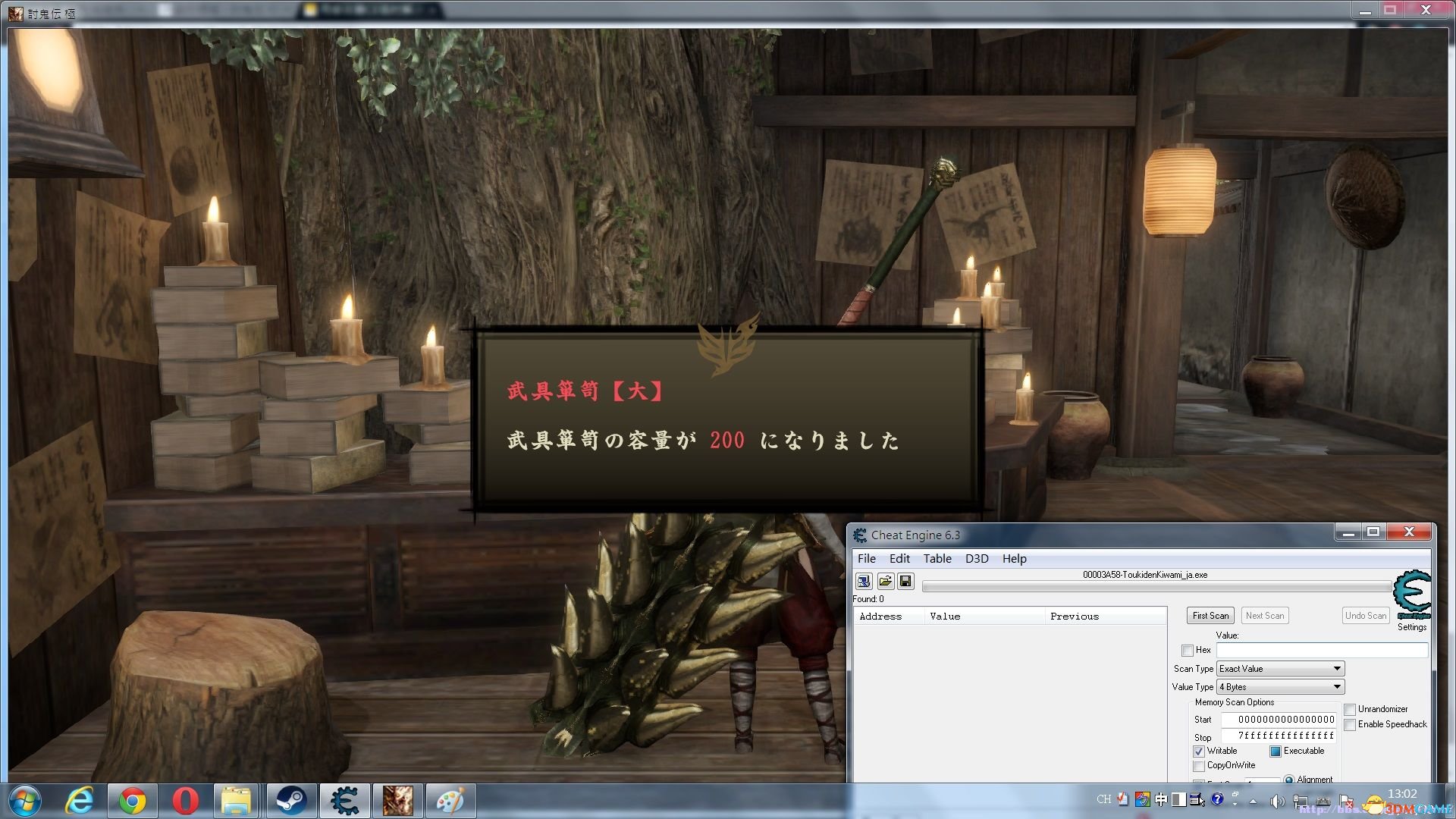1456x819 pixels.
Task: Click the IME tool menu icon
Action: [1197, 799]
